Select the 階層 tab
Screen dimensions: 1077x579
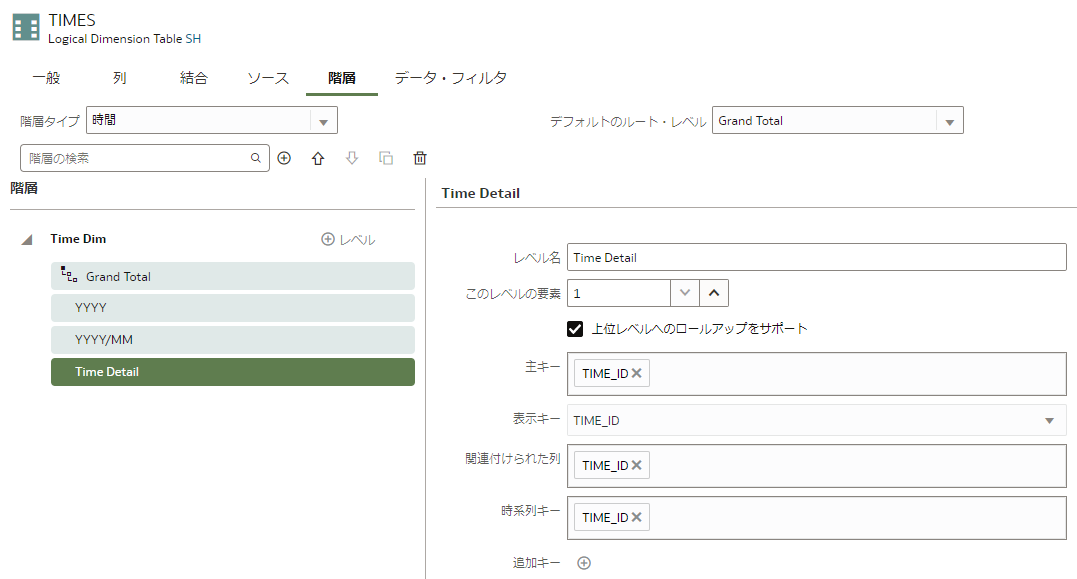(x=341, y=78)
